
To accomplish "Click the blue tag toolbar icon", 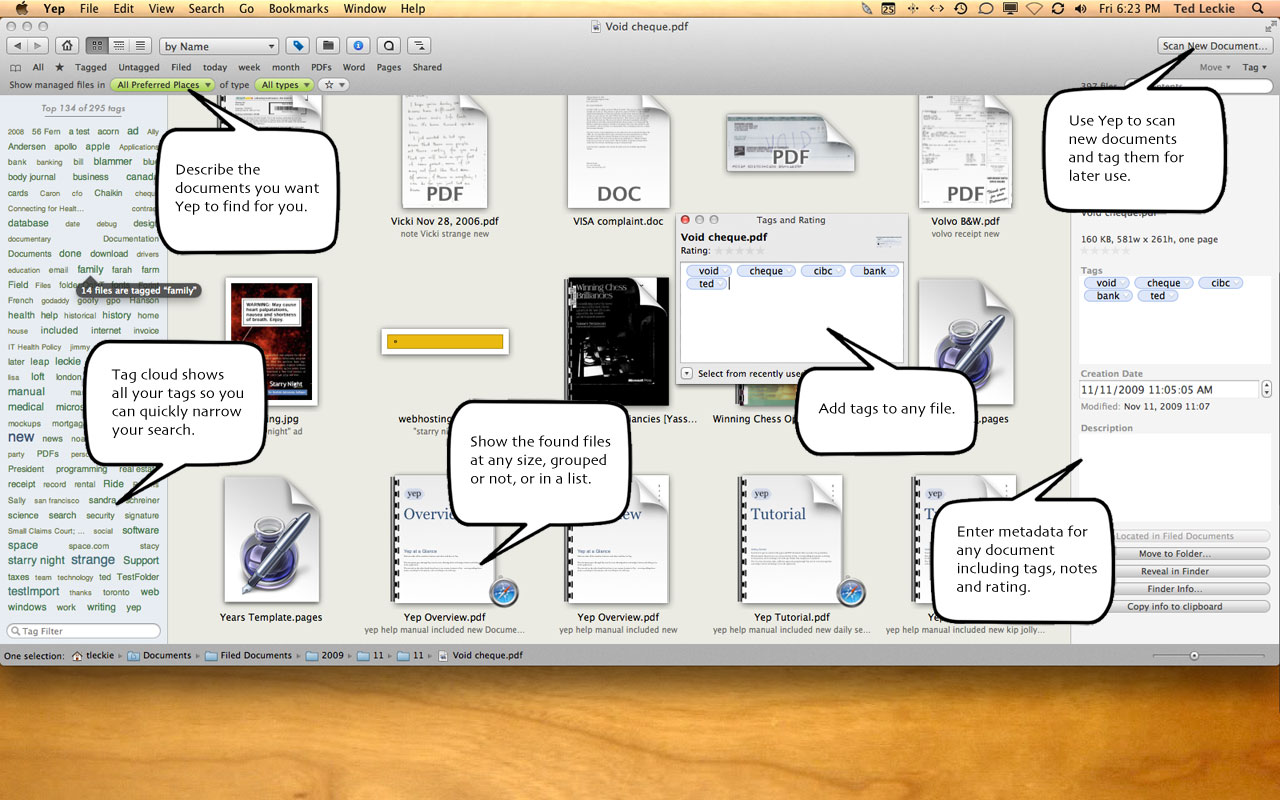I will pos(296,46).
